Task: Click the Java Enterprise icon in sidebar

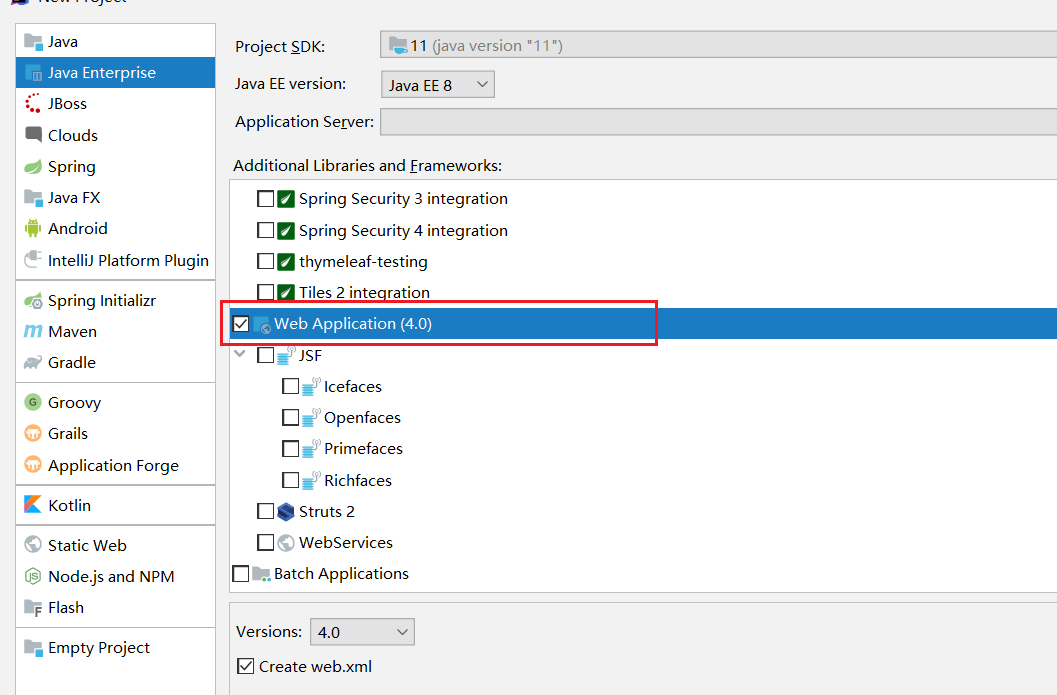Action: click(x=33, y=73)
